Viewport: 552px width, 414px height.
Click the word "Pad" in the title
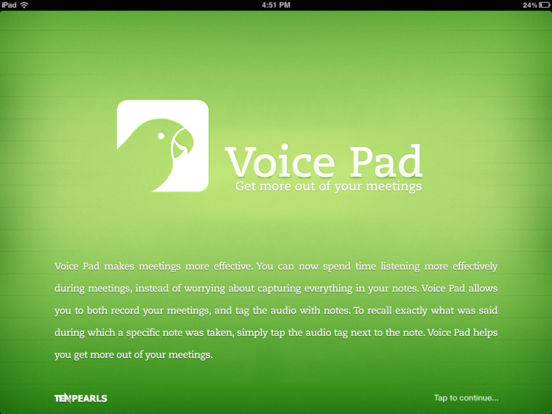tap(386, 161)
